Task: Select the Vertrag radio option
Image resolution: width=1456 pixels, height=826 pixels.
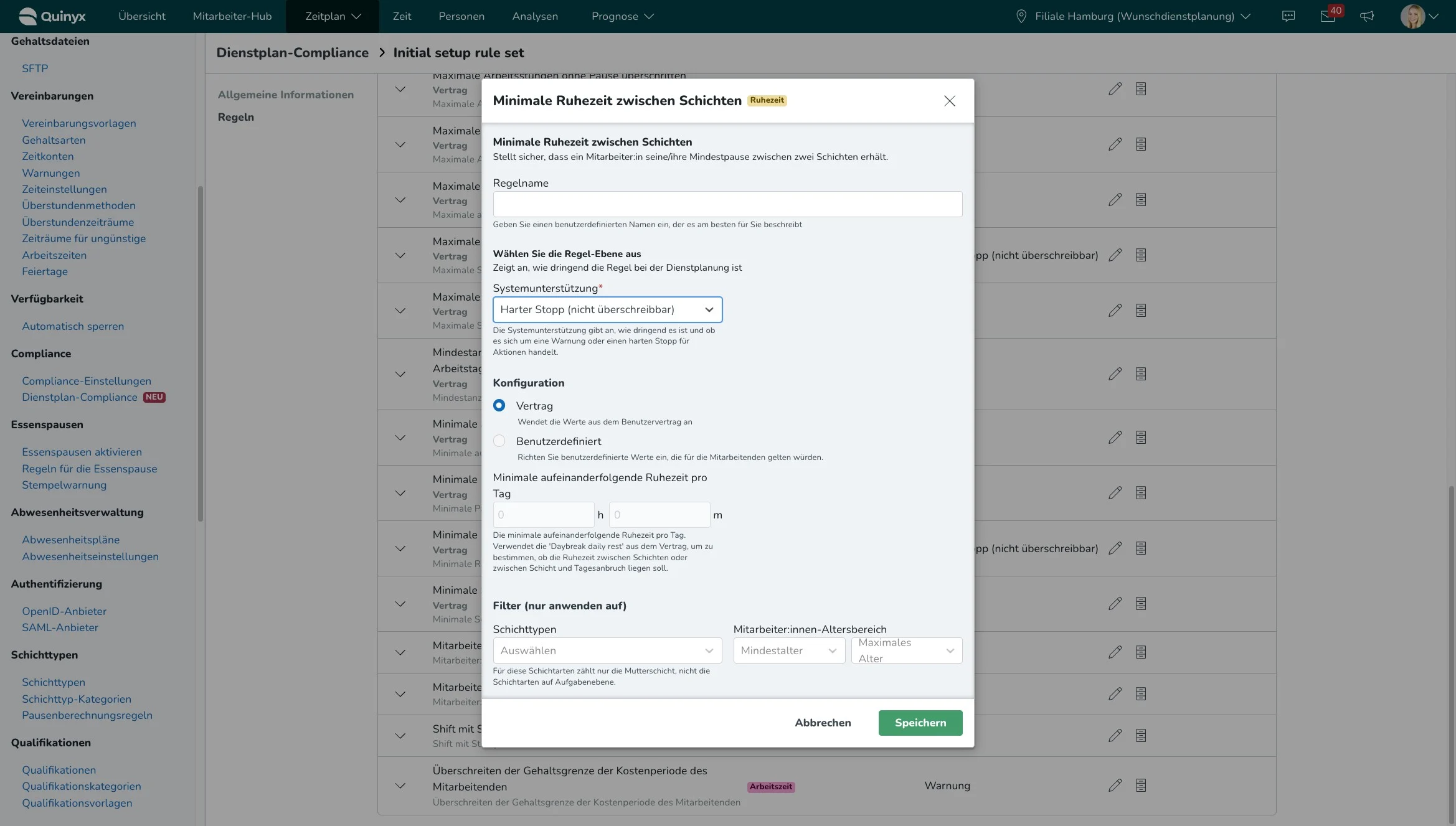Action: [499, 405]
